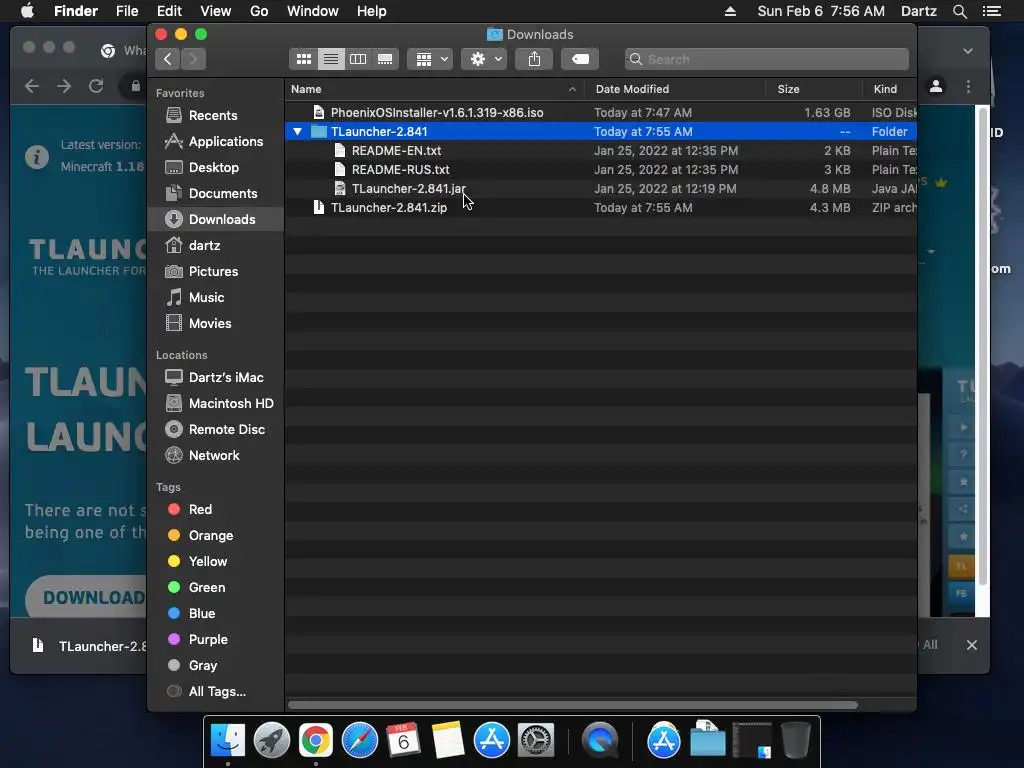Image resolution: width=1024 pixels, height=768 pixels.
Task: Open Trash from the Dock
Action: [795, 740]
